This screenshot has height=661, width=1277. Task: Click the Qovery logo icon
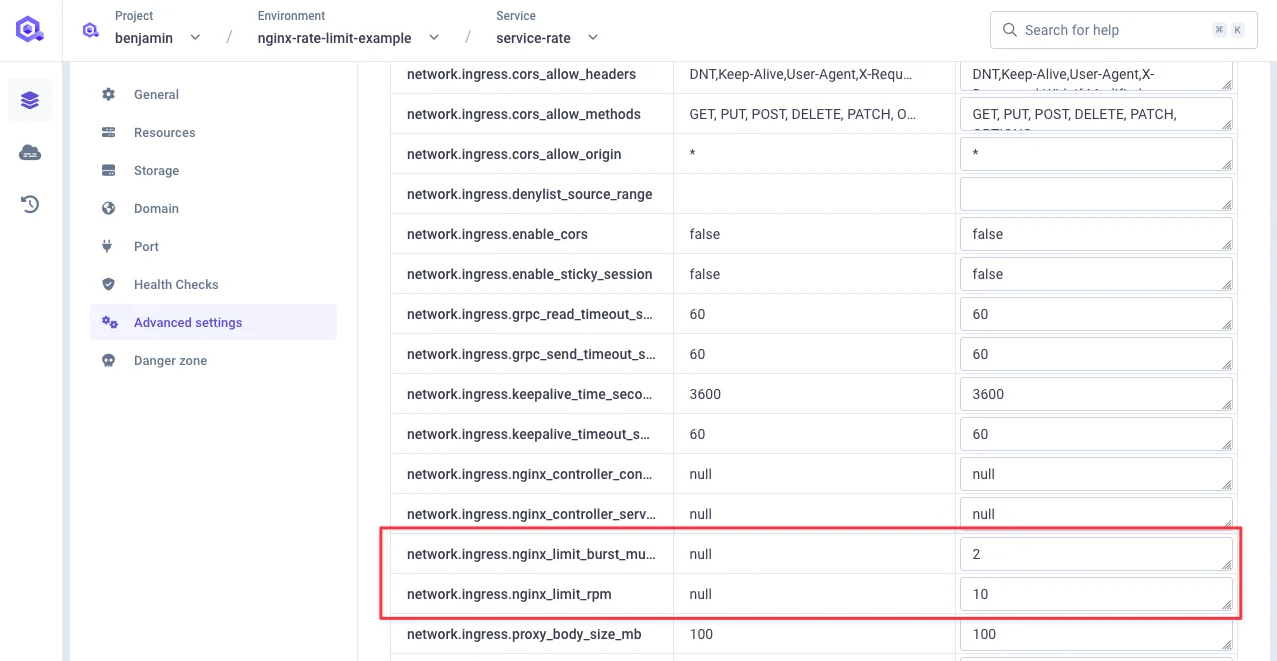point(30,30)
